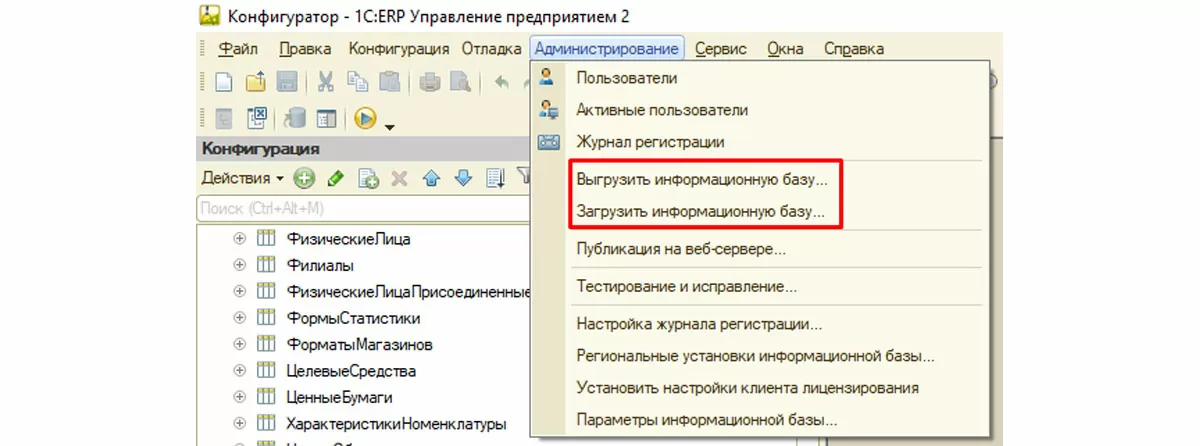Click the properties palette window icon

point(326,118)
